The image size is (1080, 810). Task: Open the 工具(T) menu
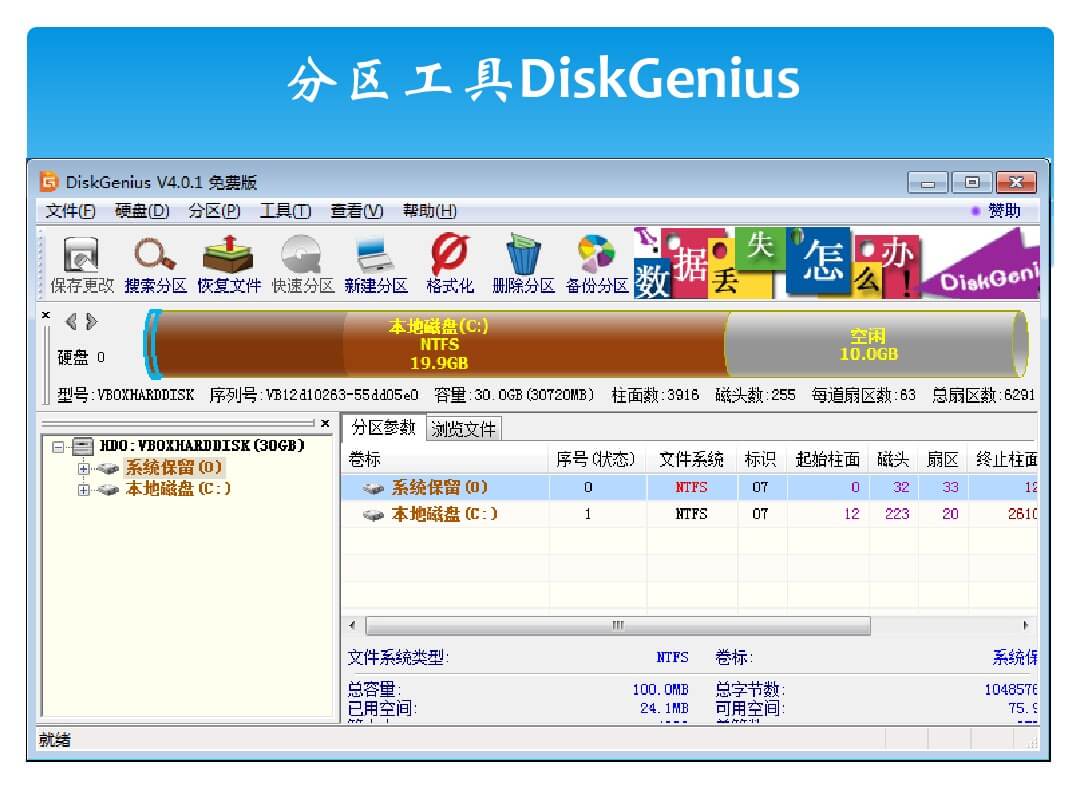[x=285, y=211]
